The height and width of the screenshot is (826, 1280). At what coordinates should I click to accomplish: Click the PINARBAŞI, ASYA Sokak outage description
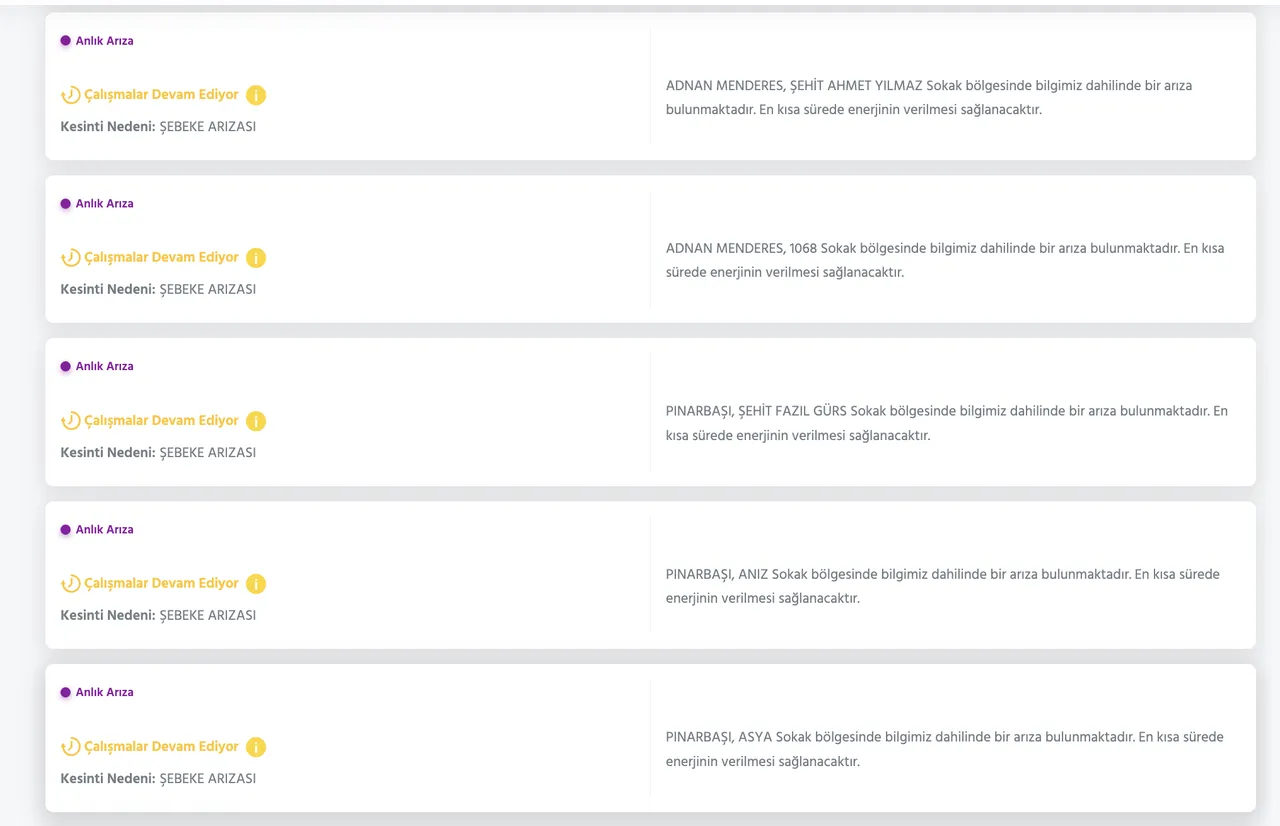tap(944, 749)
